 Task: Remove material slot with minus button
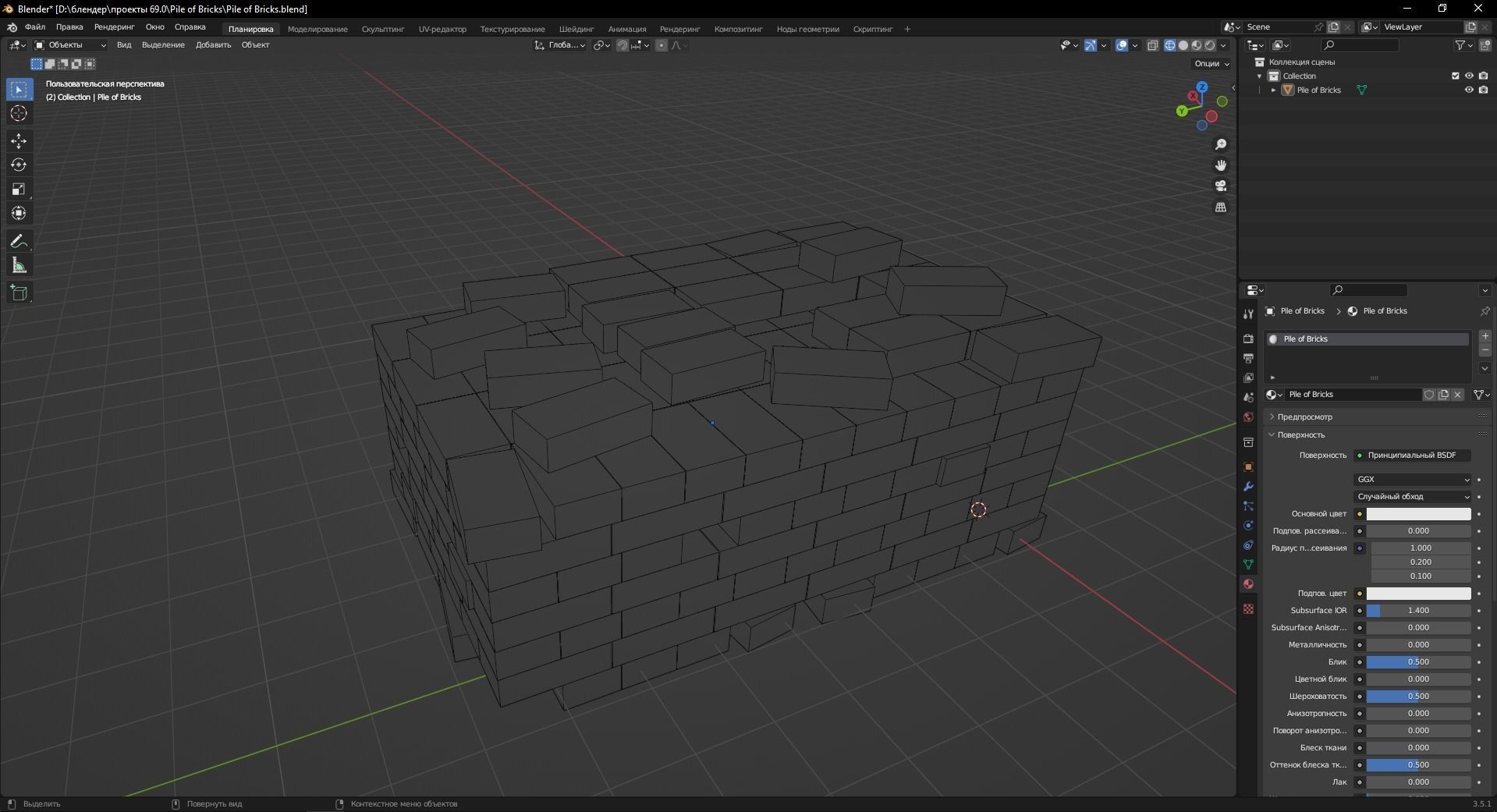coord(1485,350)
